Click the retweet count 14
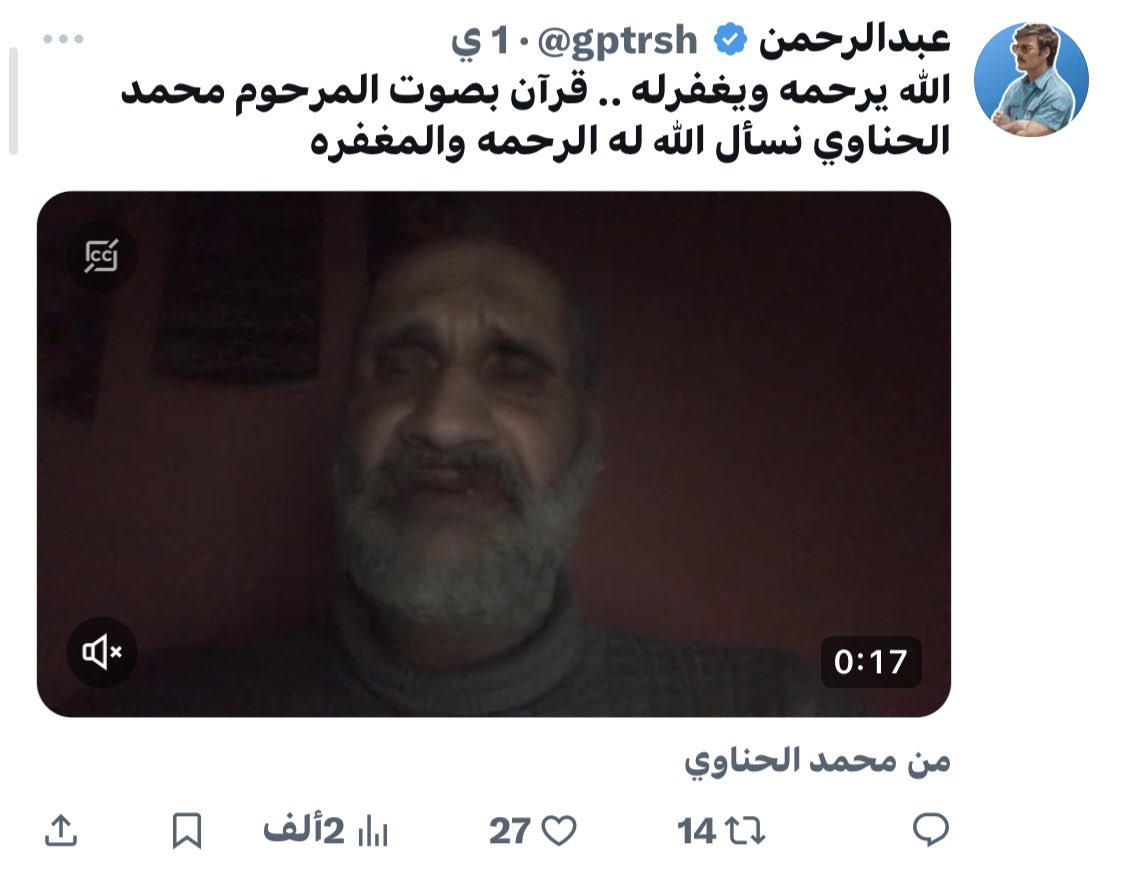 (x=696, y=832)
